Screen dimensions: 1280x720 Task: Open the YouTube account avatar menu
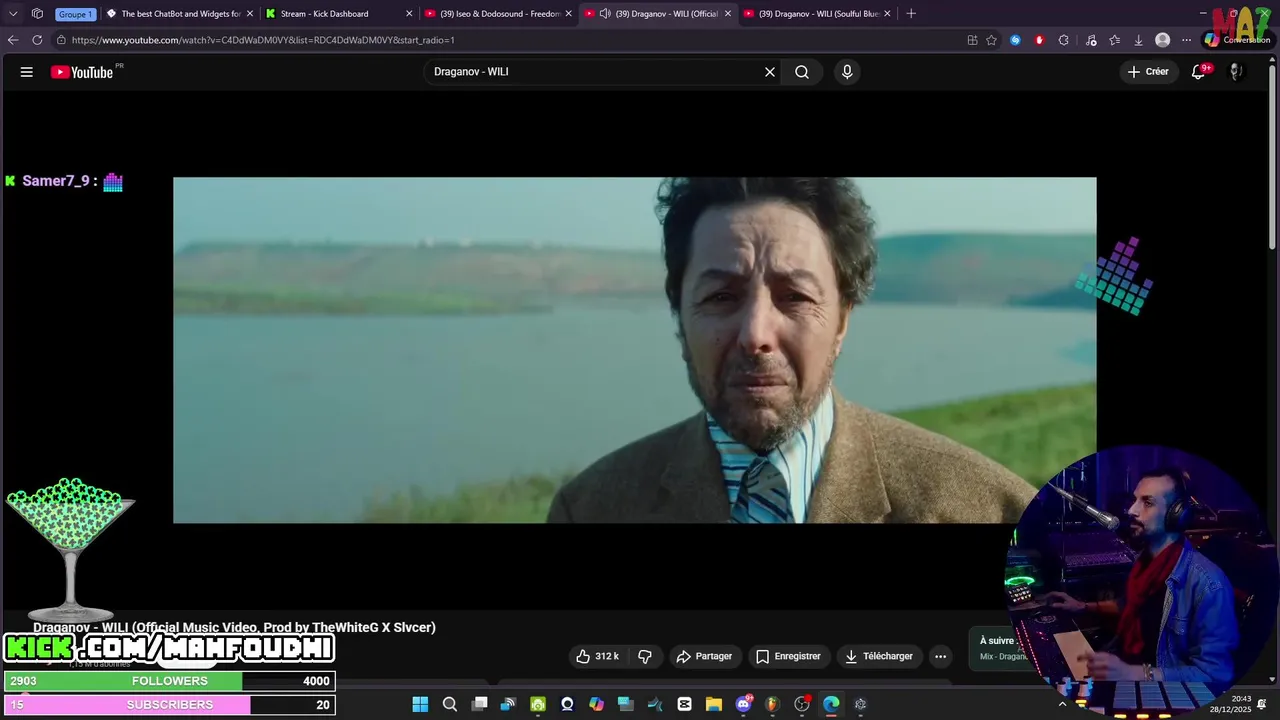point(1236,72)
